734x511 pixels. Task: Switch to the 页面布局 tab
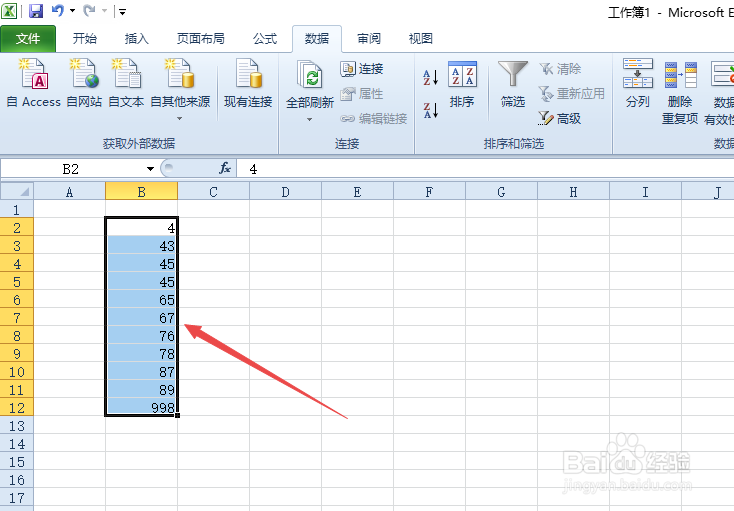click(x=201, y=39)
